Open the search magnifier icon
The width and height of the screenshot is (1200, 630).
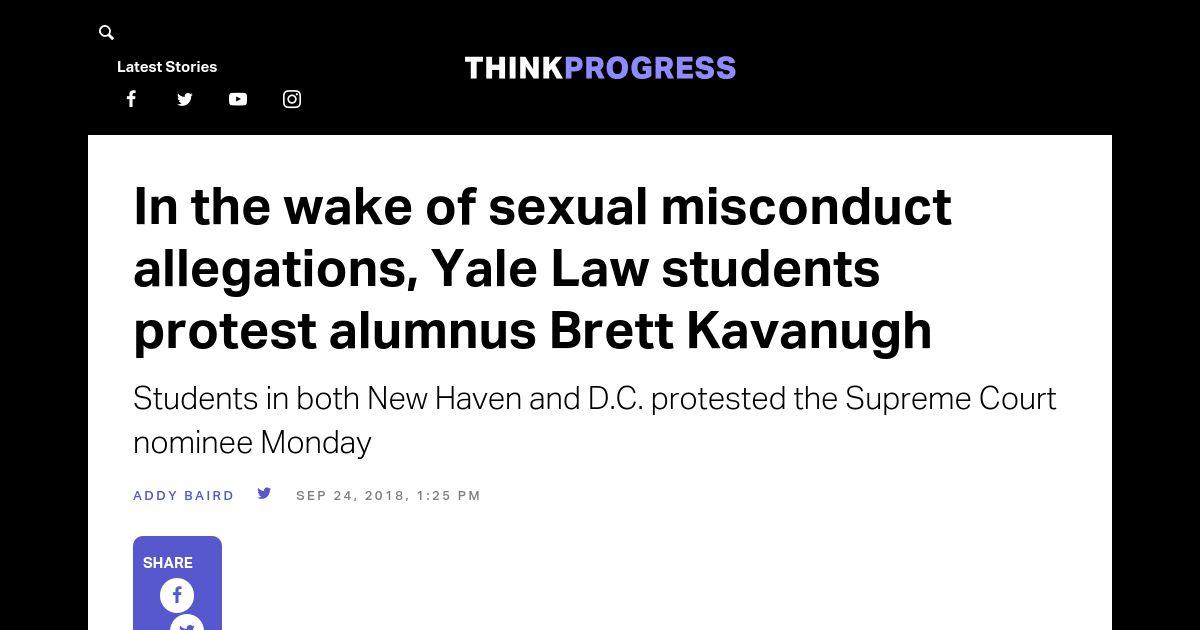coord(106,33)
